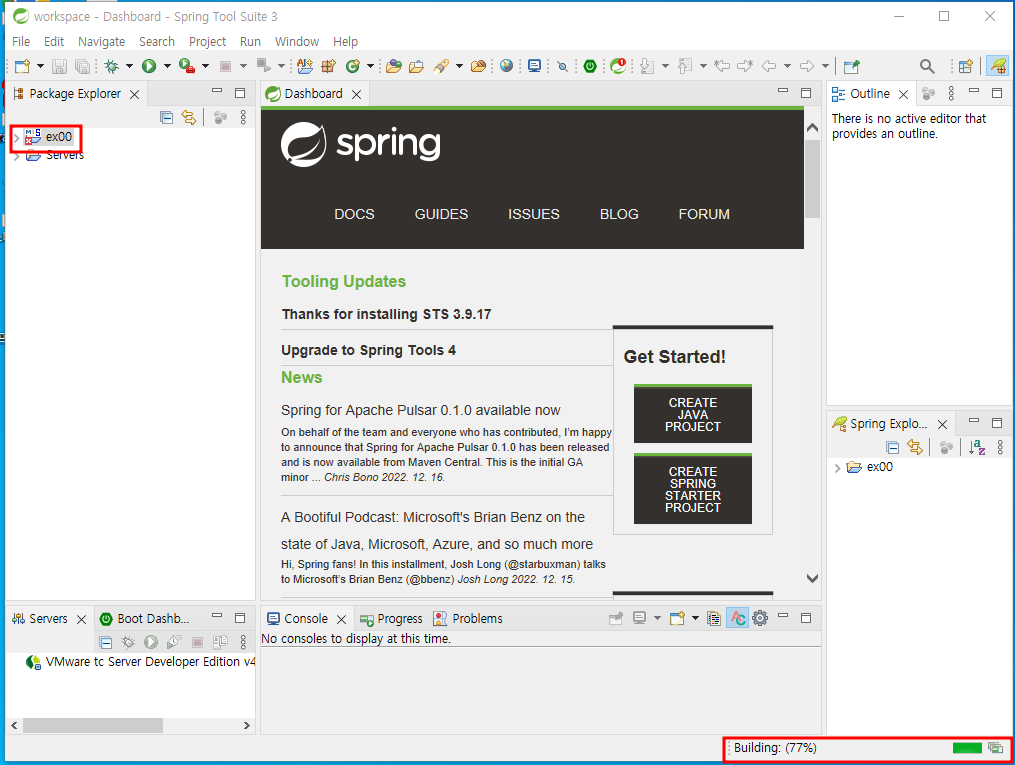The image size is (1015, 765).
Task: Open the Window menu
Action: [x=296, y=41]
